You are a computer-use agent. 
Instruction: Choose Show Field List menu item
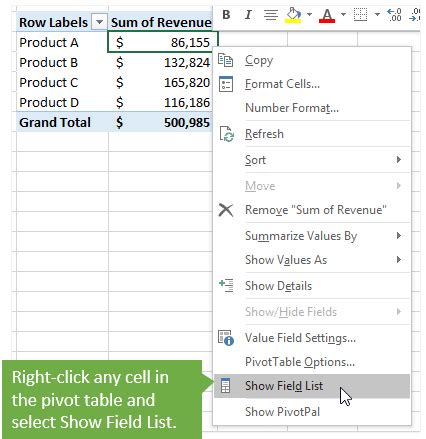pyautogui.click(x=312, y=386)
